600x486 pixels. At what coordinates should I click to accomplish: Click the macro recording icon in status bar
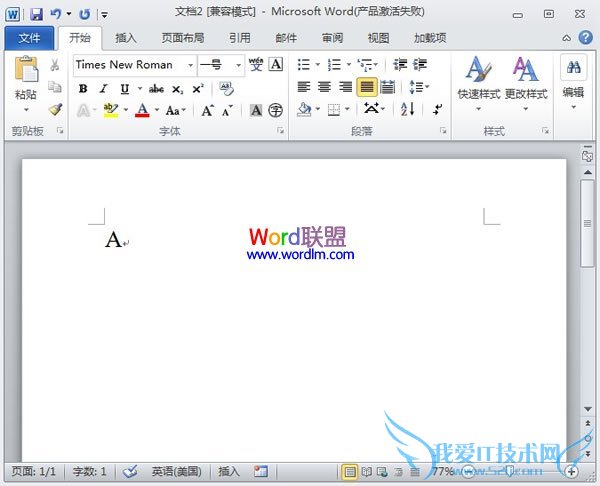pyautogui.click(x=261, y=471)
